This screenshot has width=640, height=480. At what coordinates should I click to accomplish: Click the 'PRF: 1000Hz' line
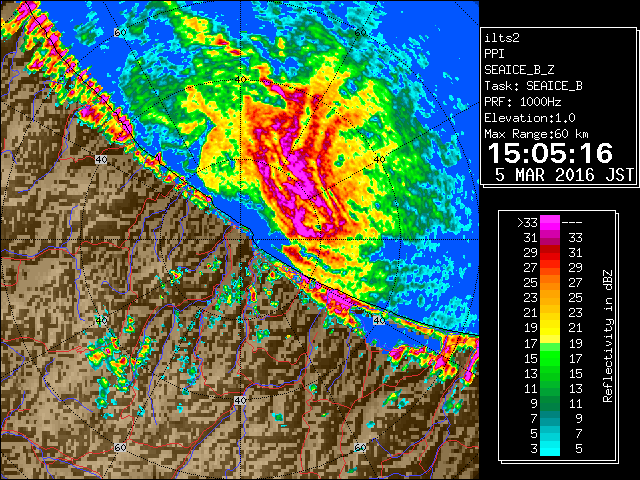pyautogui.click(x=523, y=102)
